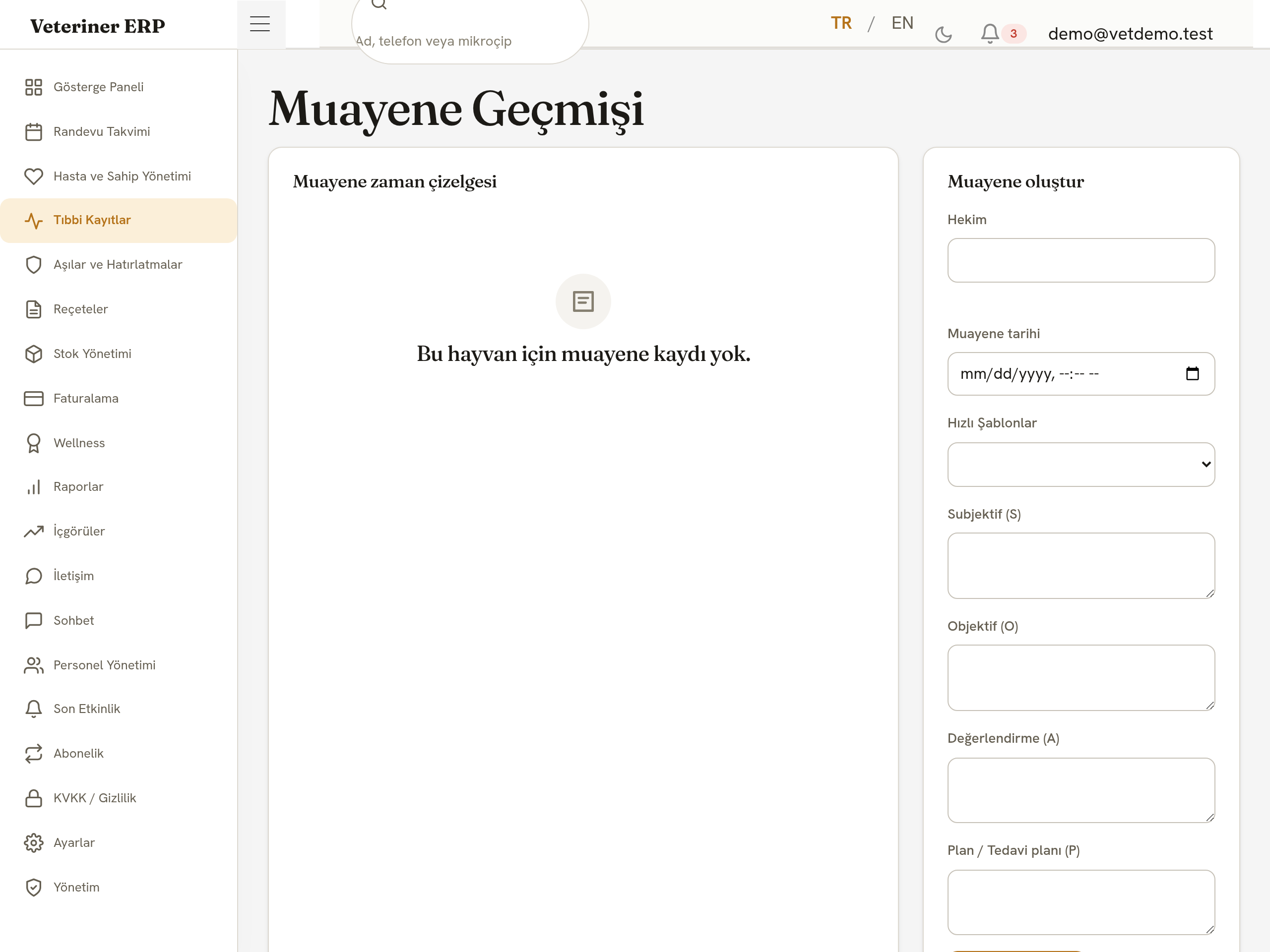Click the hamburger menu icon

pyautogui.click(x=260, y=24)
